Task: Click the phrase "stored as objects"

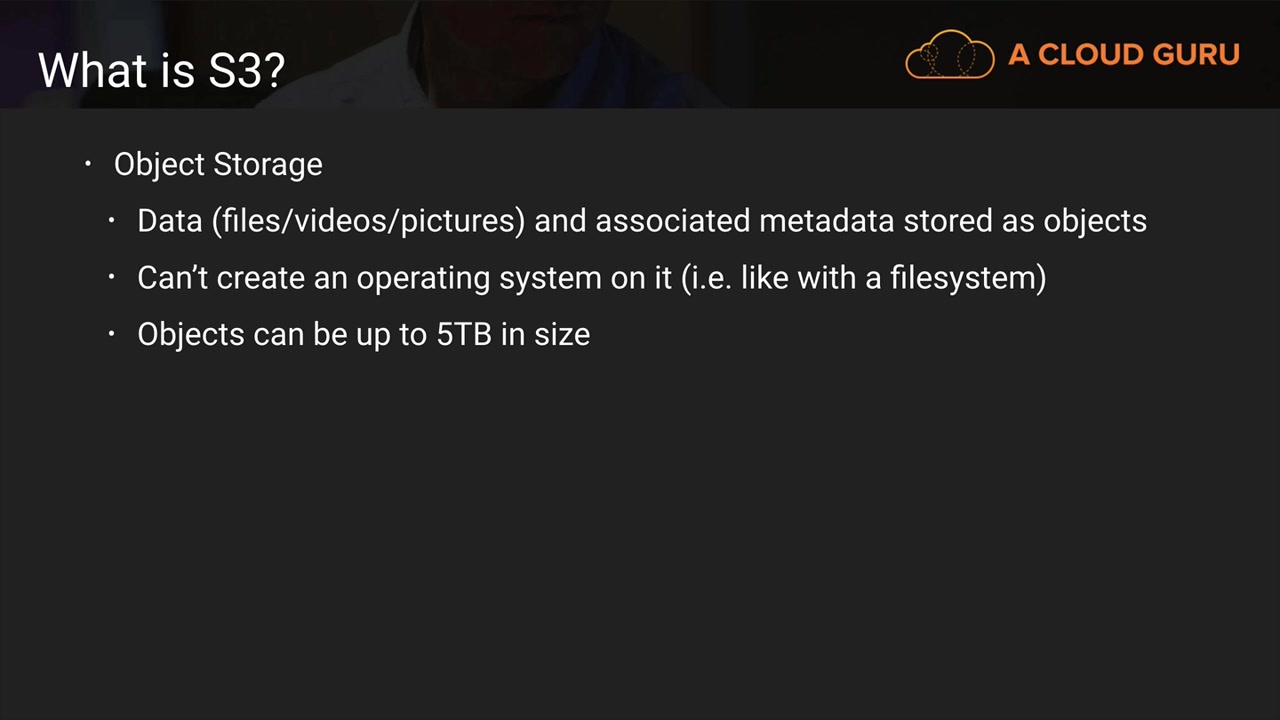Action: click(1025, 220)
